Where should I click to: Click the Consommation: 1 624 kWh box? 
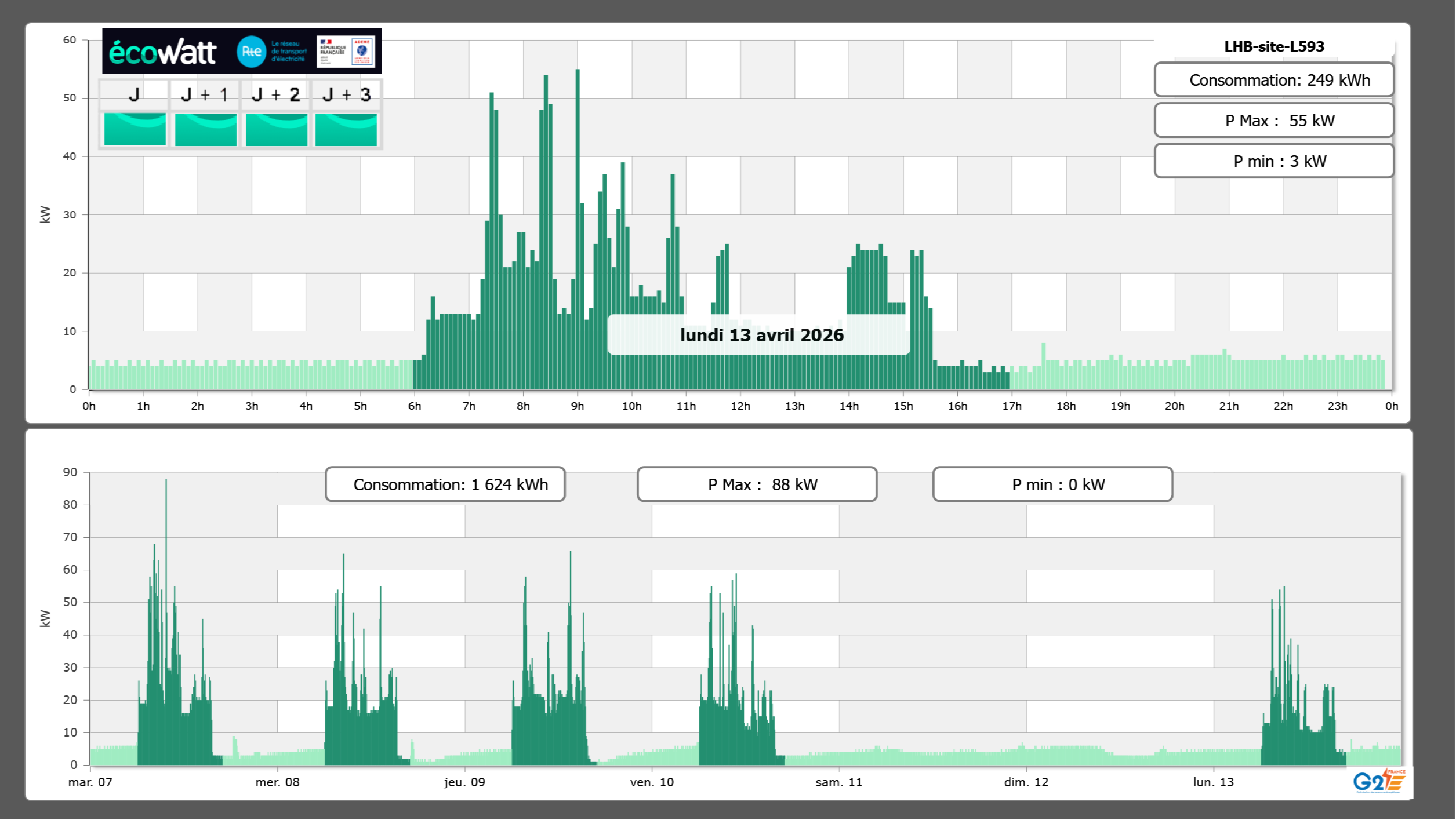pos(445,484)
